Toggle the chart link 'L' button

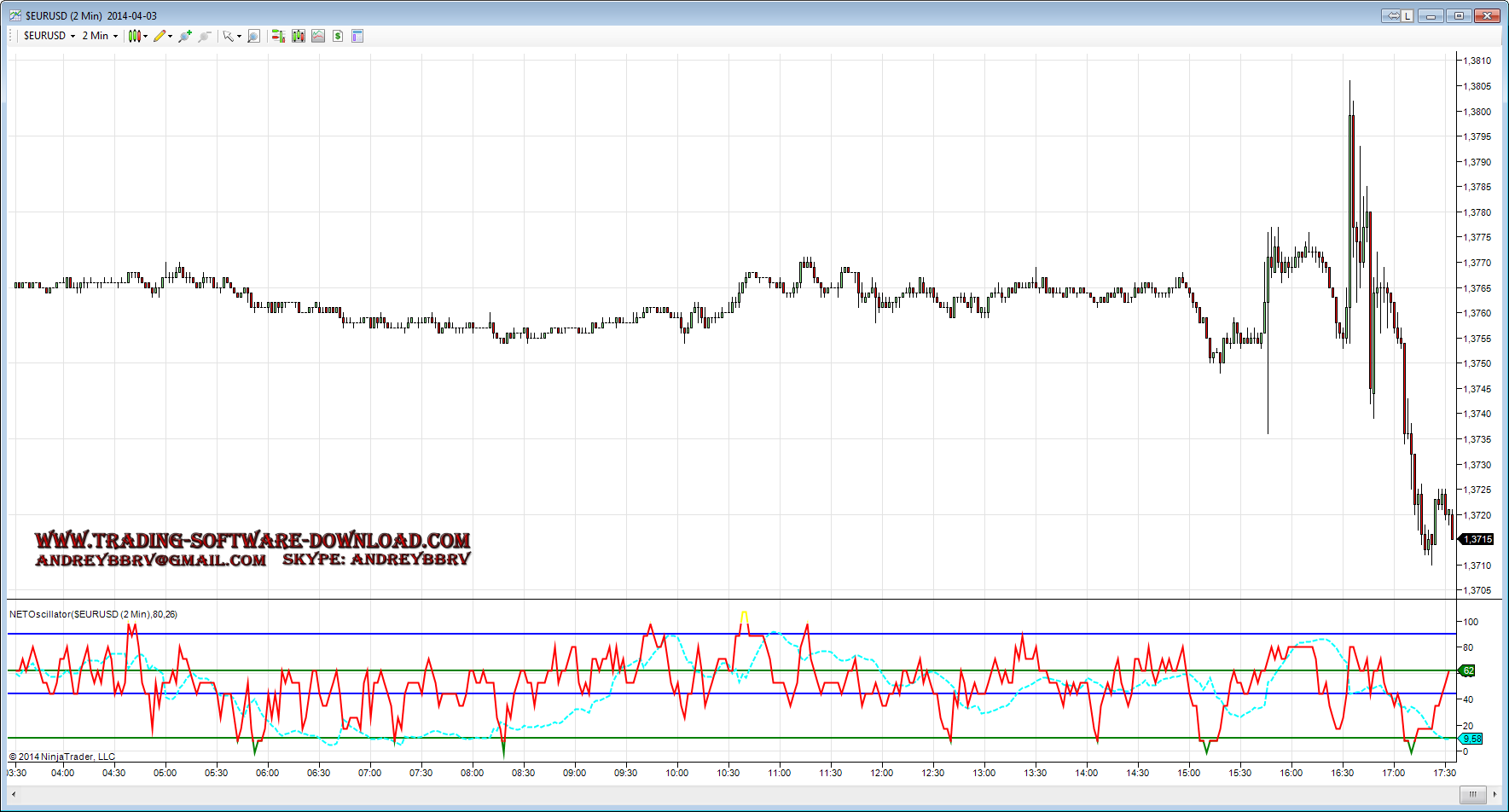(1407, 15)
